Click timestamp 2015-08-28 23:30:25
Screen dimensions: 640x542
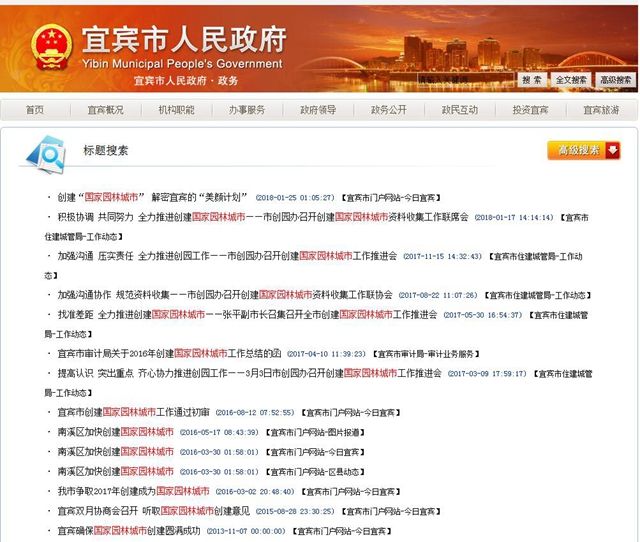pos(295,511)
